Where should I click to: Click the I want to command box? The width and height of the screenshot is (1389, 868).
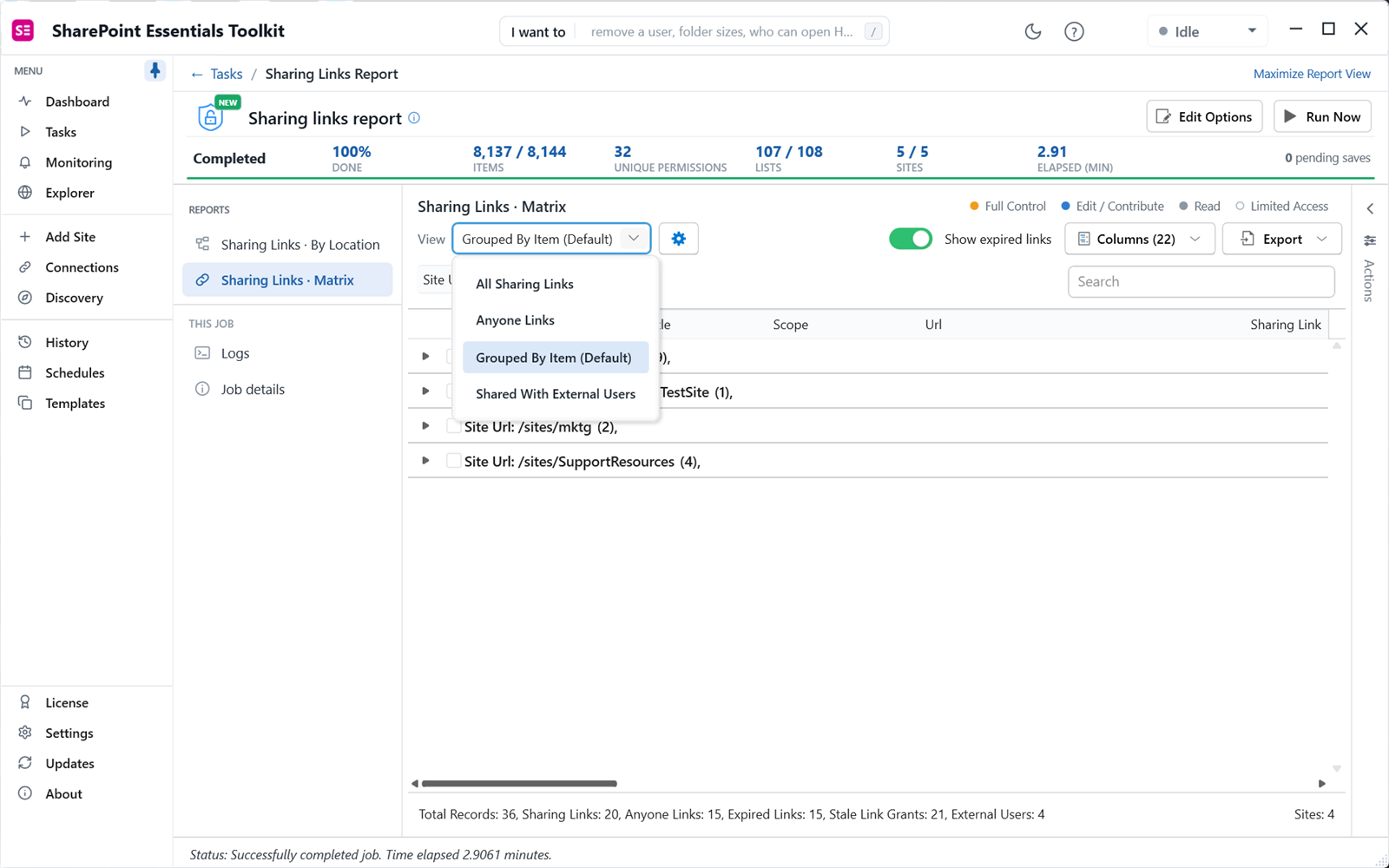tap(694, 32)
